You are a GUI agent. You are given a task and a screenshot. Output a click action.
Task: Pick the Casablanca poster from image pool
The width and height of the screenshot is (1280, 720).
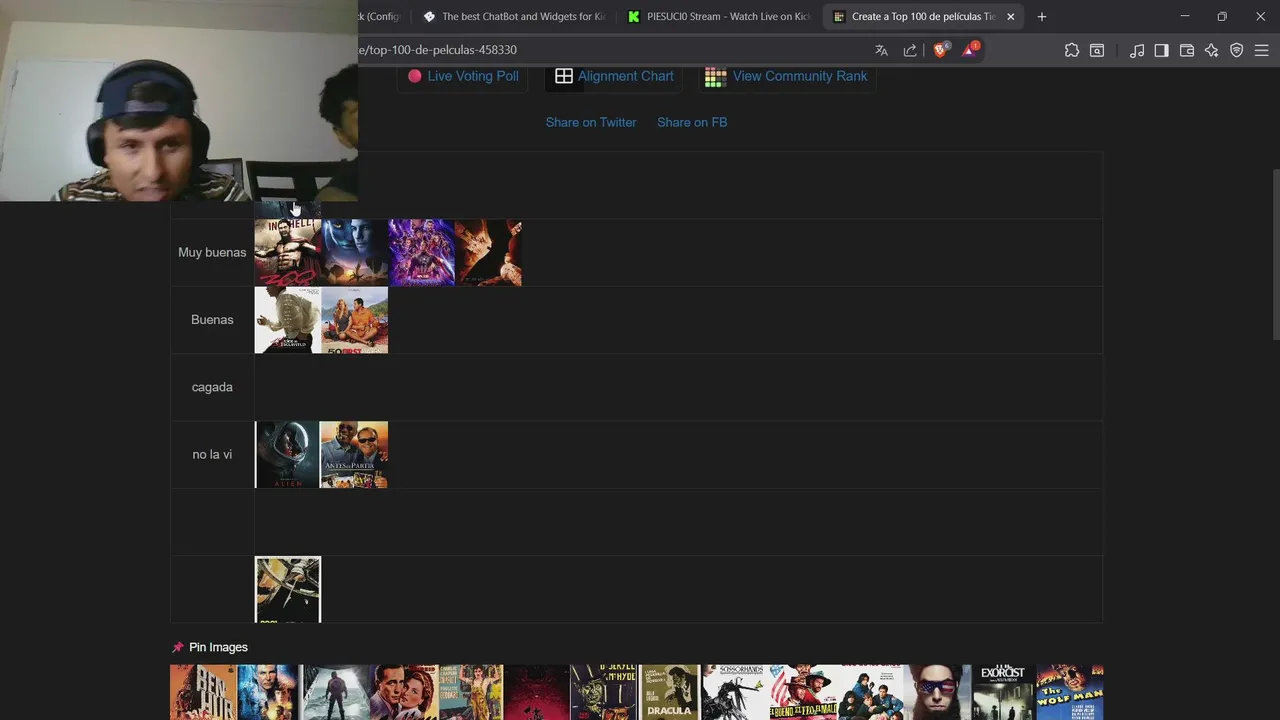[x=403, y=692]
